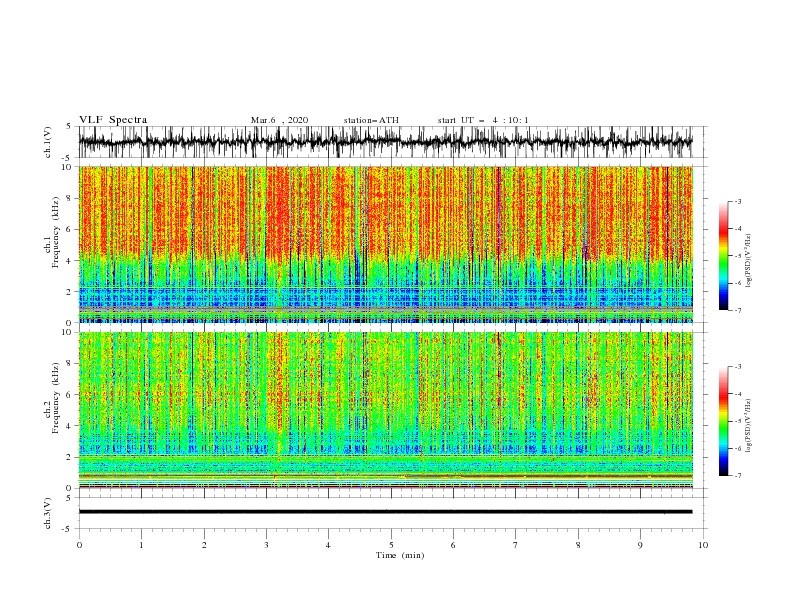Click the "-7" label on ch.2 color bar
Viewport: 792px width, 612px height.
pos(737,476)
